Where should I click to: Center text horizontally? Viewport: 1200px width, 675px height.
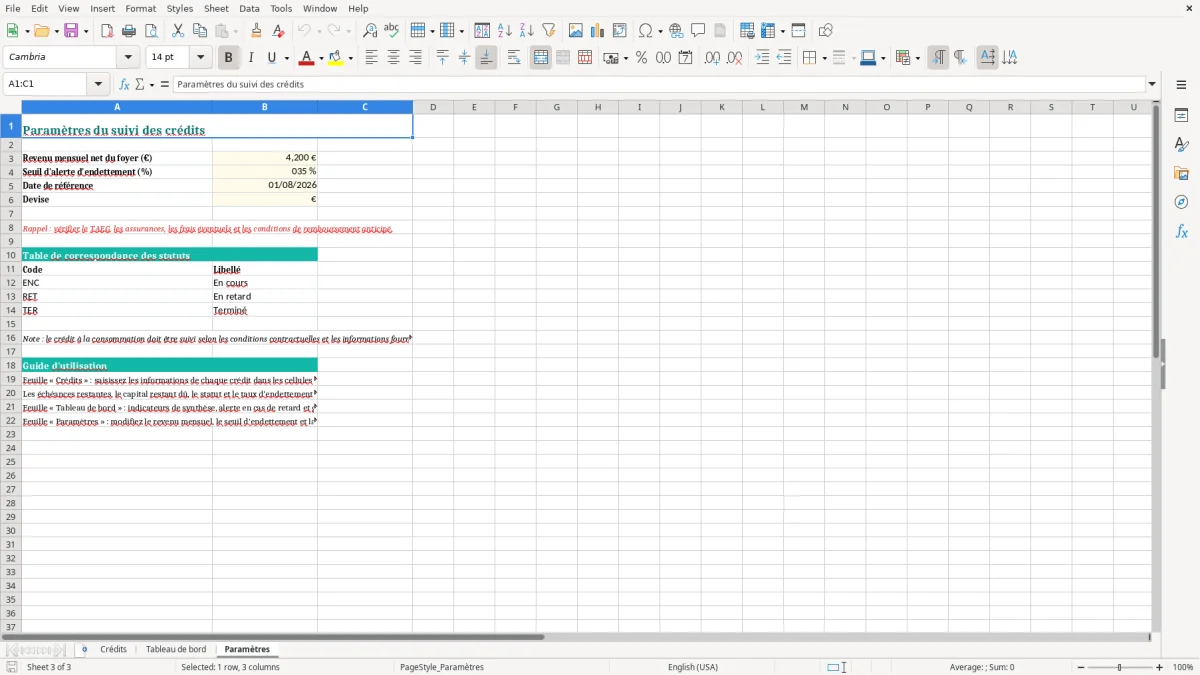point(393,58)
